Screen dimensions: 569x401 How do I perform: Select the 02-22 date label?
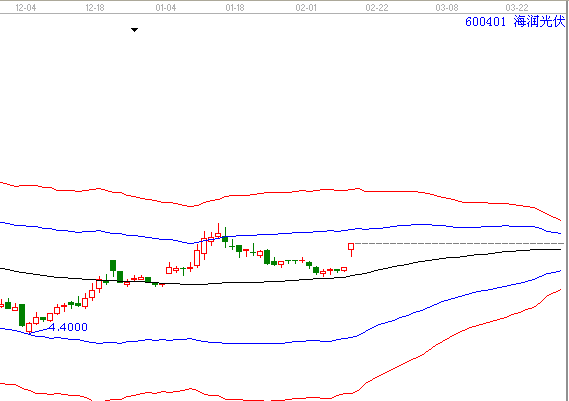pos(377,8)
